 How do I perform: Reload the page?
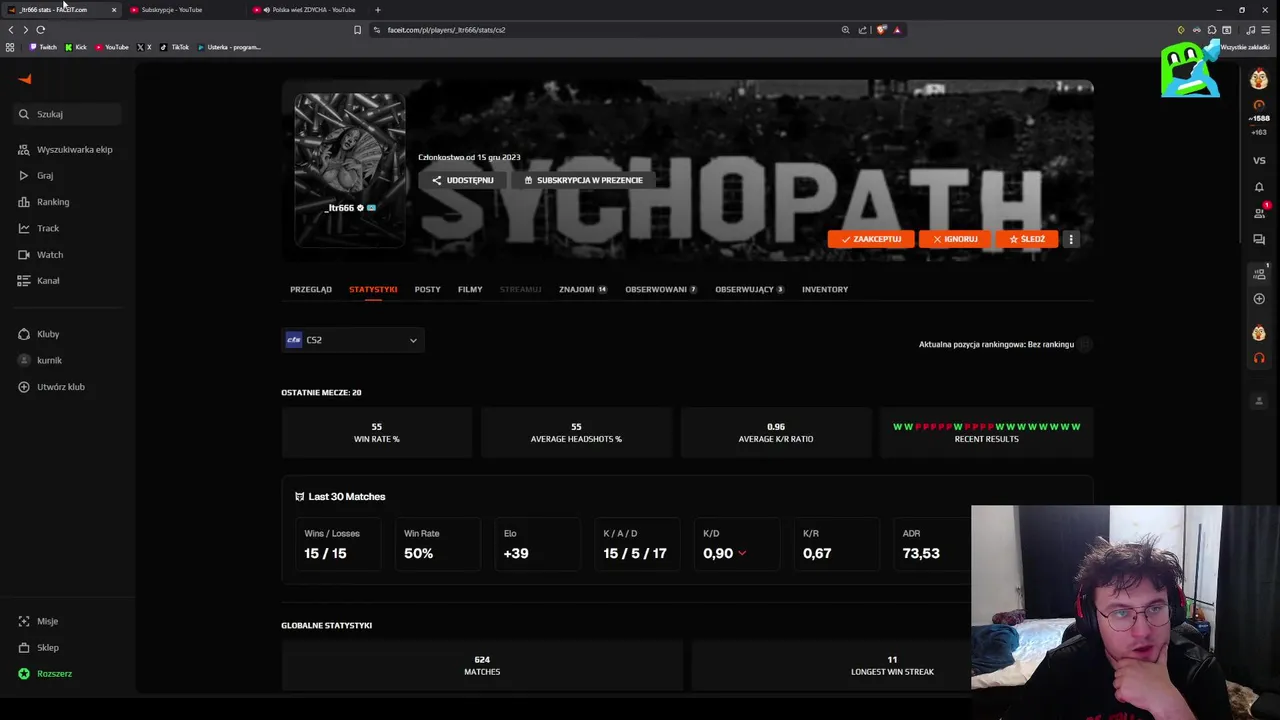[x=40, y=30]
